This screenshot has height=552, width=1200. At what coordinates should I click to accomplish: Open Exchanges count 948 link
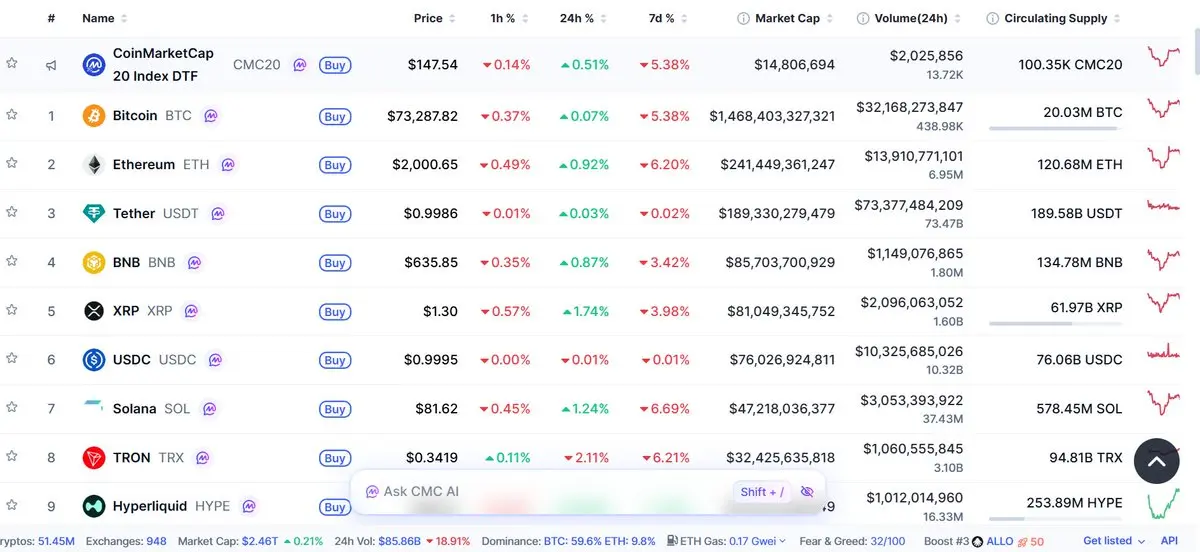pyautogui.click(x=156, y=541)
